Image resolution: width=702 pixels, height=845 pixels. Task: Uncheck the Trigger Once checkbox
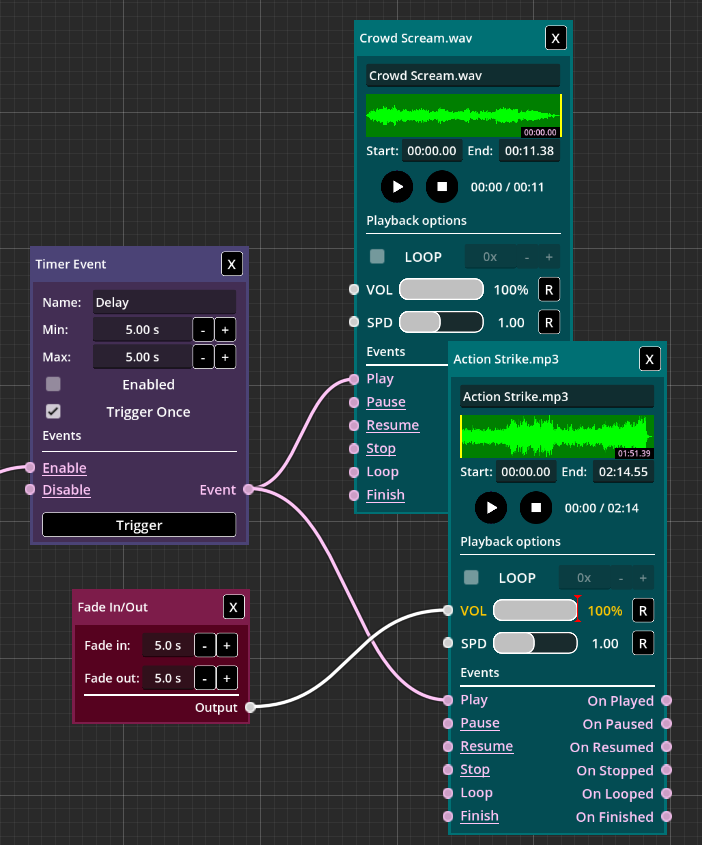pos(54,411)
